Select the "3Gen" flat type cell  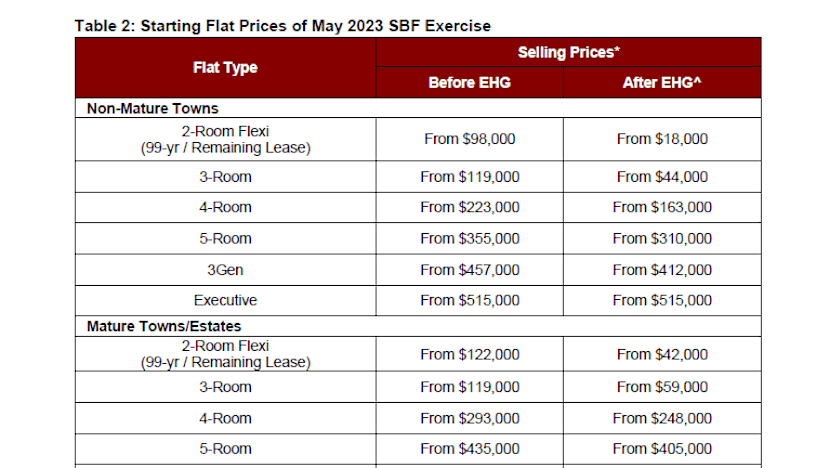click(x=225, y=270)
